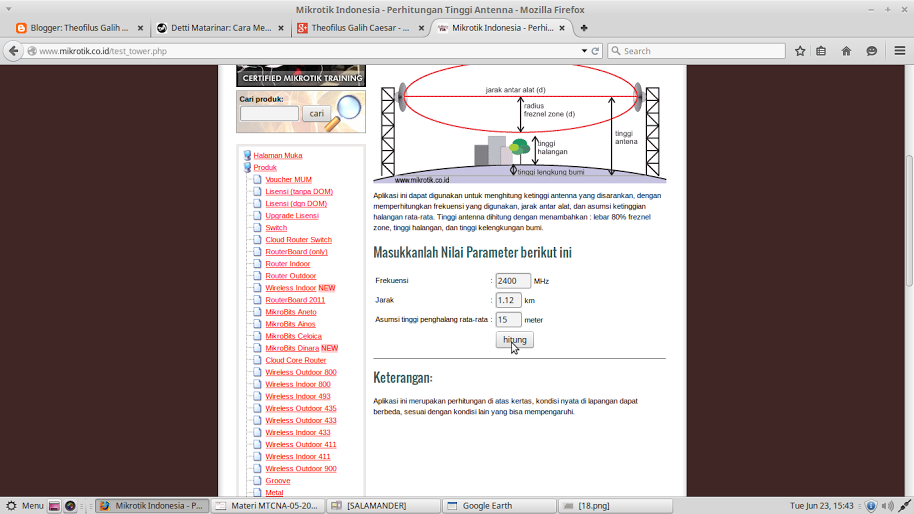914x514 pixels.
Task: Open the Wireless Indoor 493 link
Action: tap(297, 396)
